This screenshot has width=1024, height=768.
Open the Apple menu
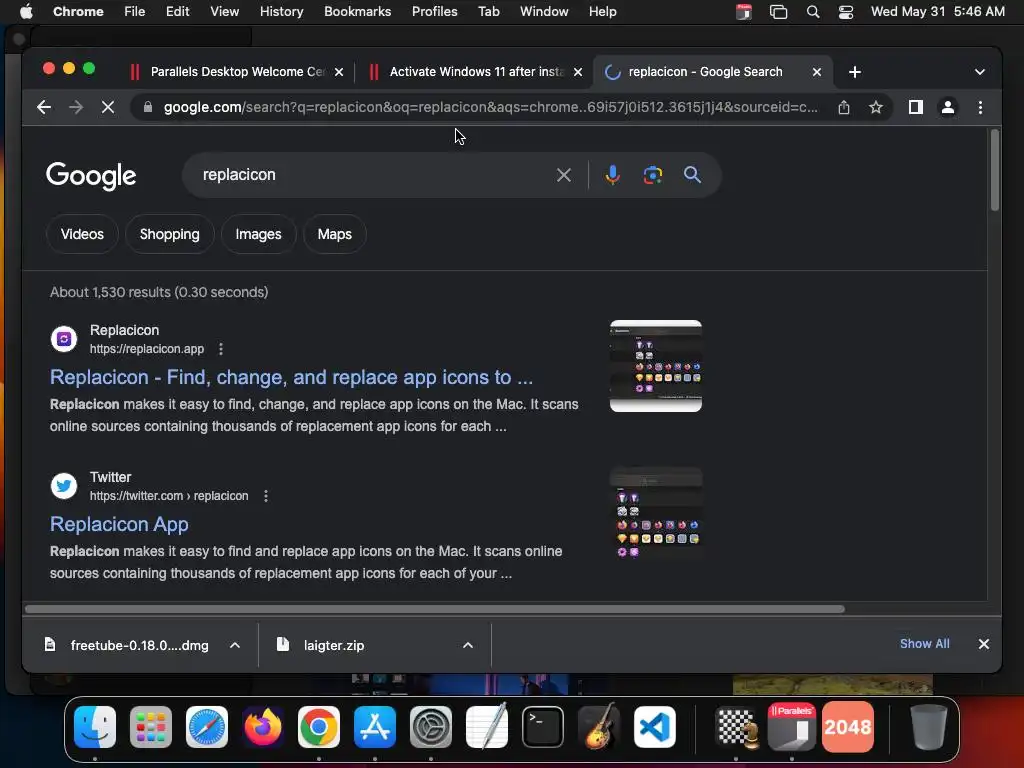pyautogui.click(x=26, y=12)
